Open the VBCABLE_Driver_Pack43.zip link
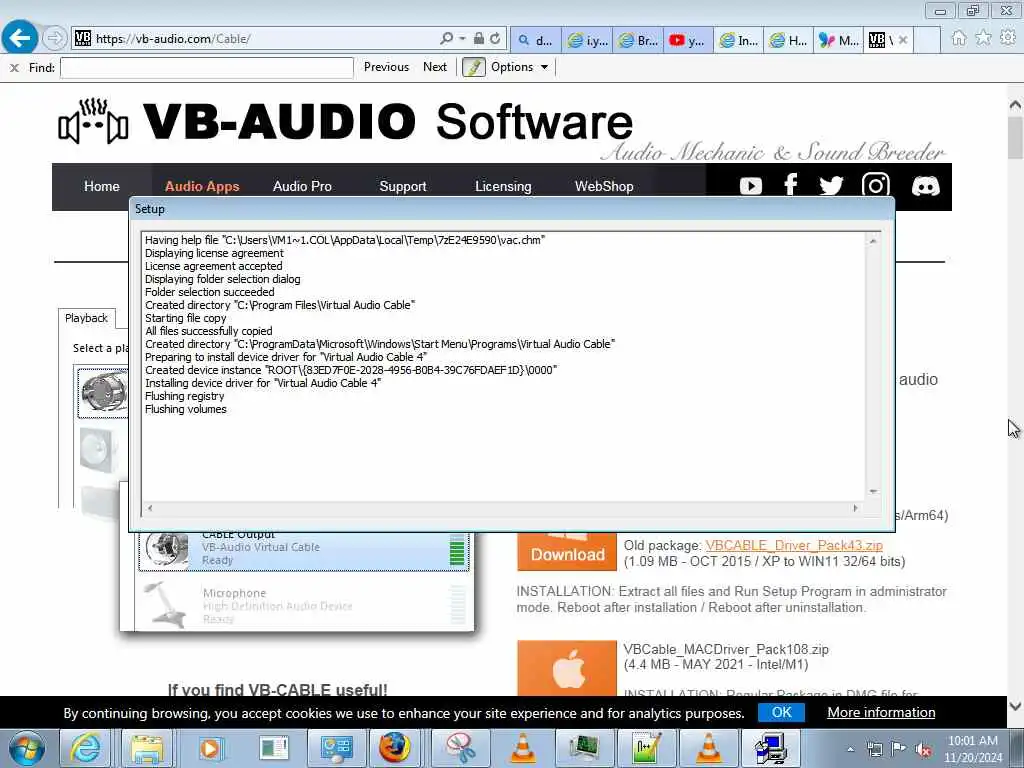This screenshot has height=768, width=1024. coord(793,545)
